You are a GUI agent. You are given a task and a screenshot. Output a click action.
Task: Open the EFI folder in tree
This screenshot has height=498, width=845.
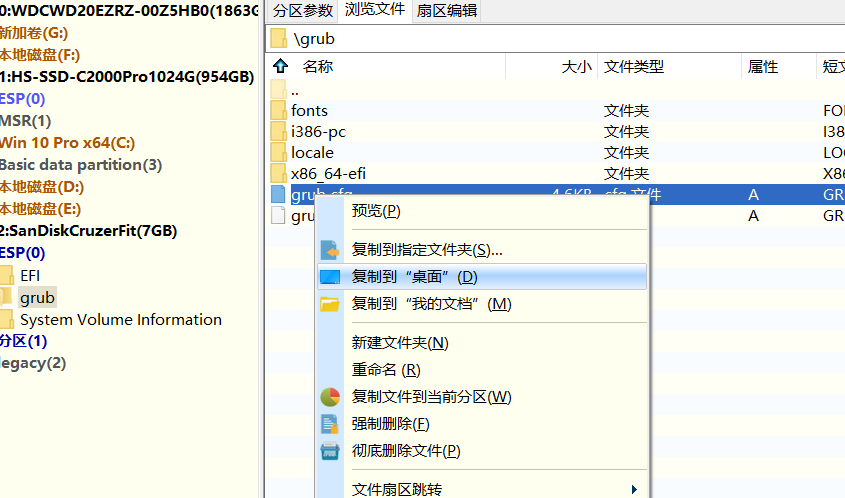click(x=30, y=275)
